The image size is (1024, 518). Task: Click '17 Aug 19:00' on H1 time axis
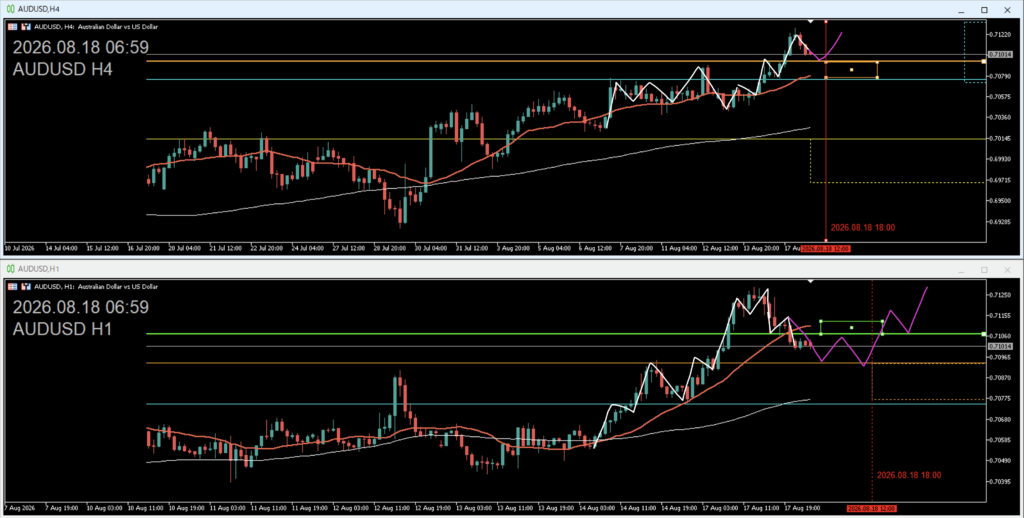coord(801,508)
